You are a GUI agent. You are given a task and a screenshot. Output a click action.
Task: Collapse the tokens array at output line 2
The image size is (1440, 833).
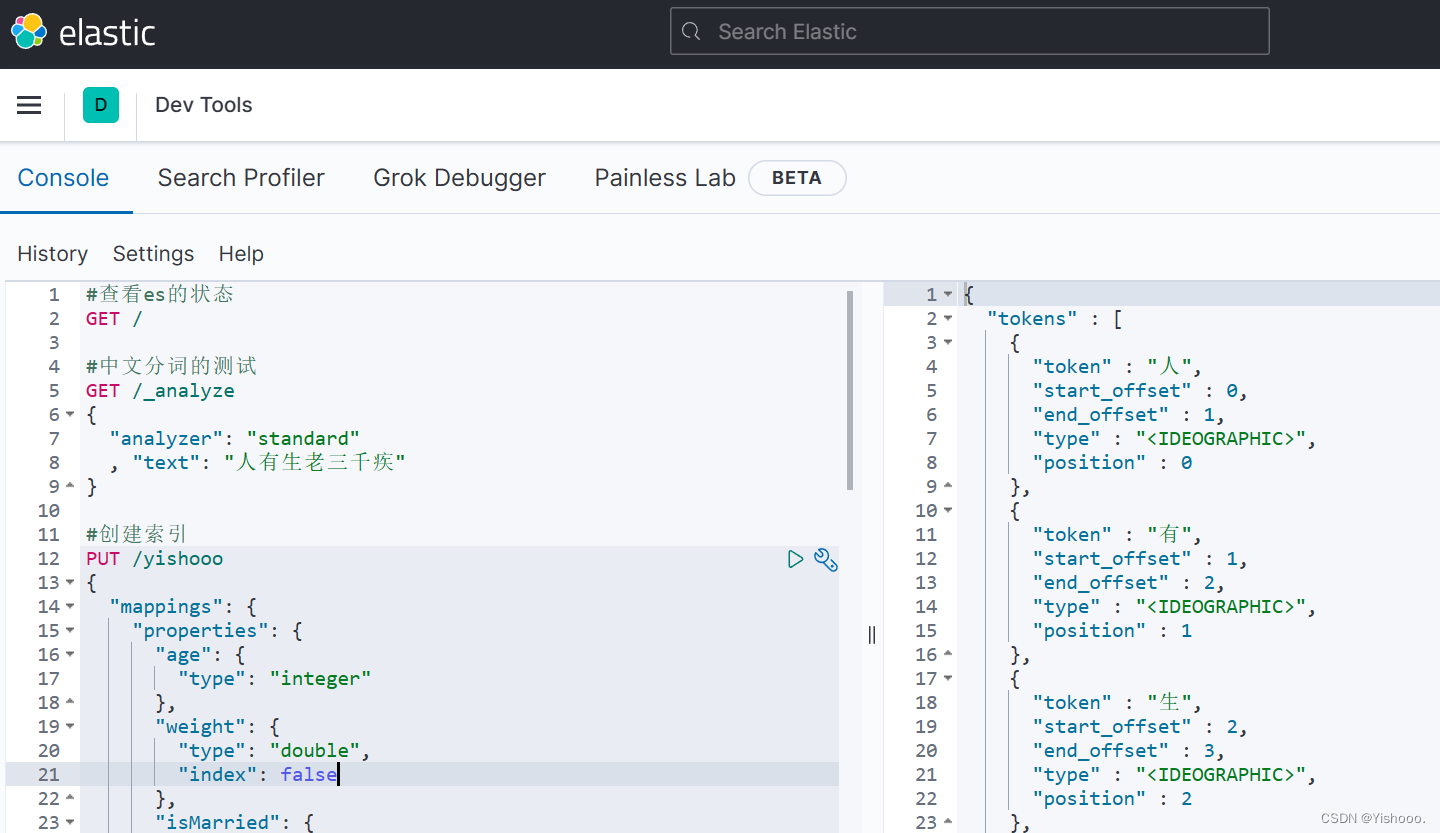(948, 319)
